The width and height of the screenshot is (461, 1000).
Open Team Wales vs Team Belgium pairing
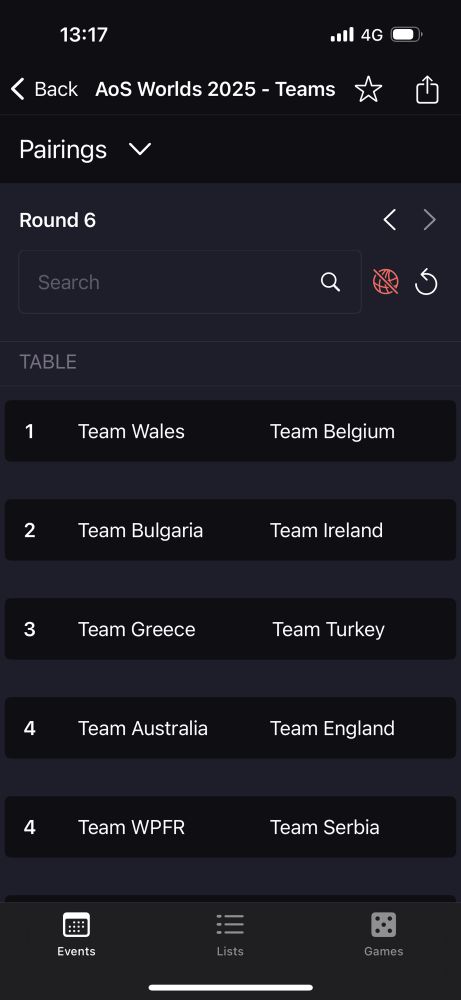(230, 431)
